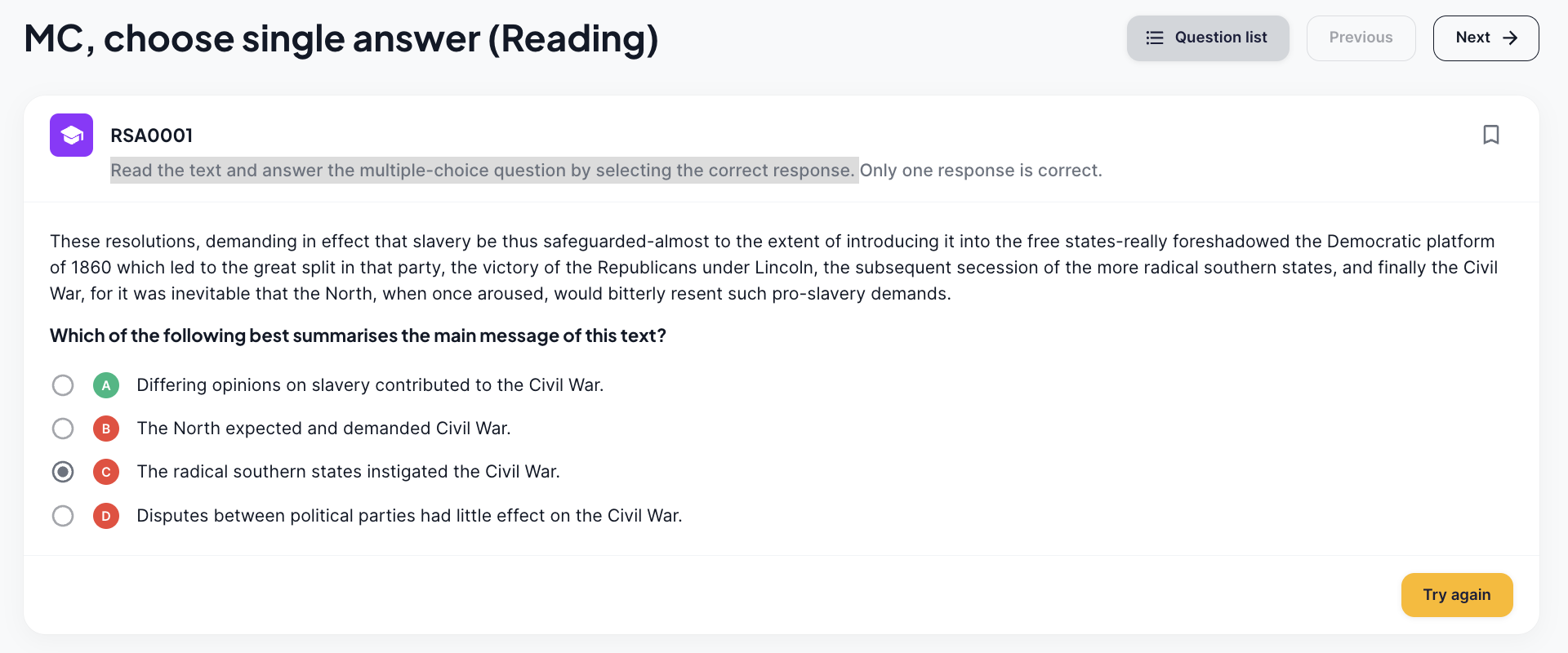Select radio button for answer D
This screenshot has width=1568, height=653.
pyautogui.click(x=63, y=516)
